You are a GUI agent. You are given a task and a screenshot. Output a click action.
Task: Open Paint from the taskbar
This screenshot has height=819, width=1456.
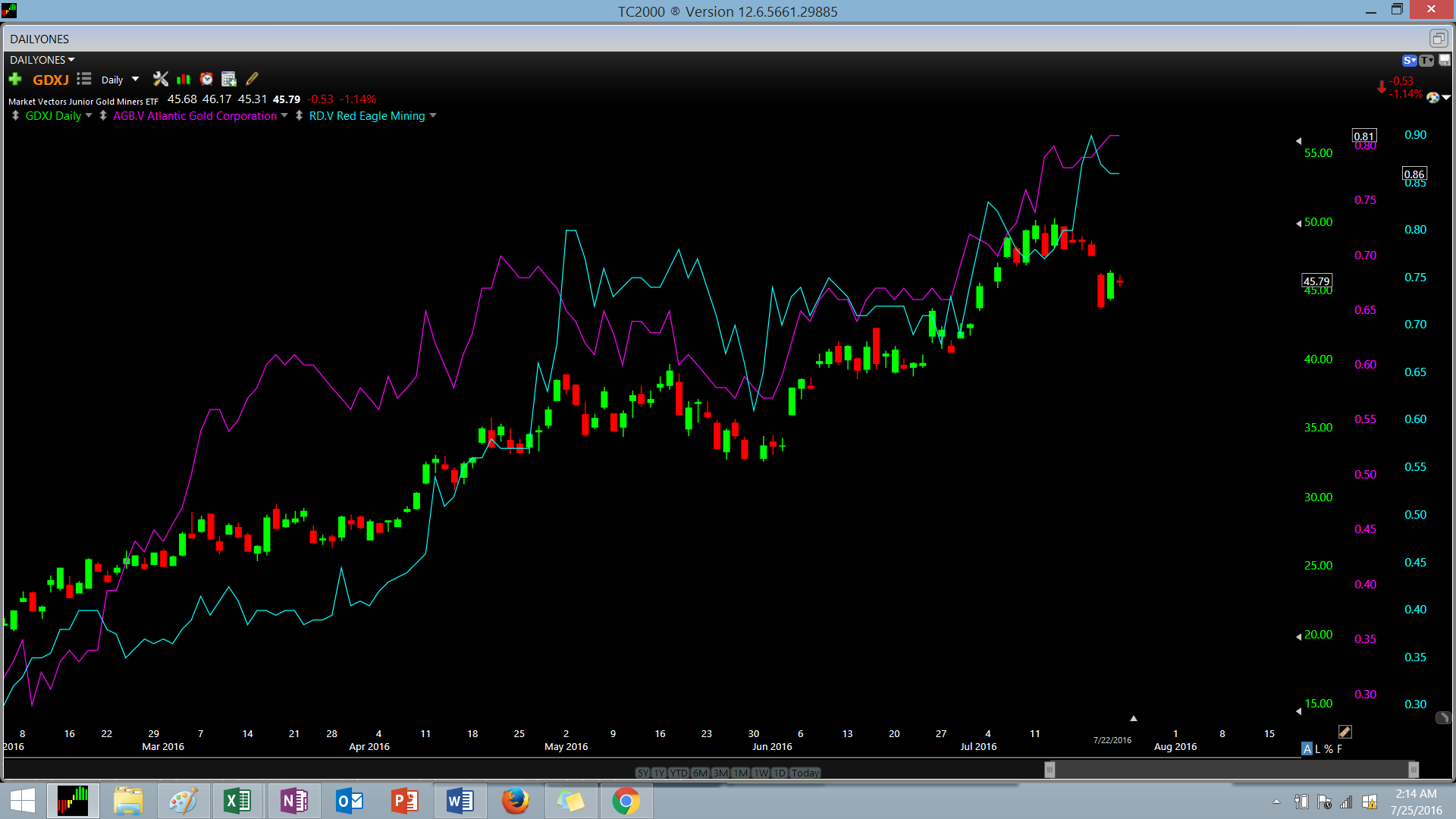click(x=183, y=801)
